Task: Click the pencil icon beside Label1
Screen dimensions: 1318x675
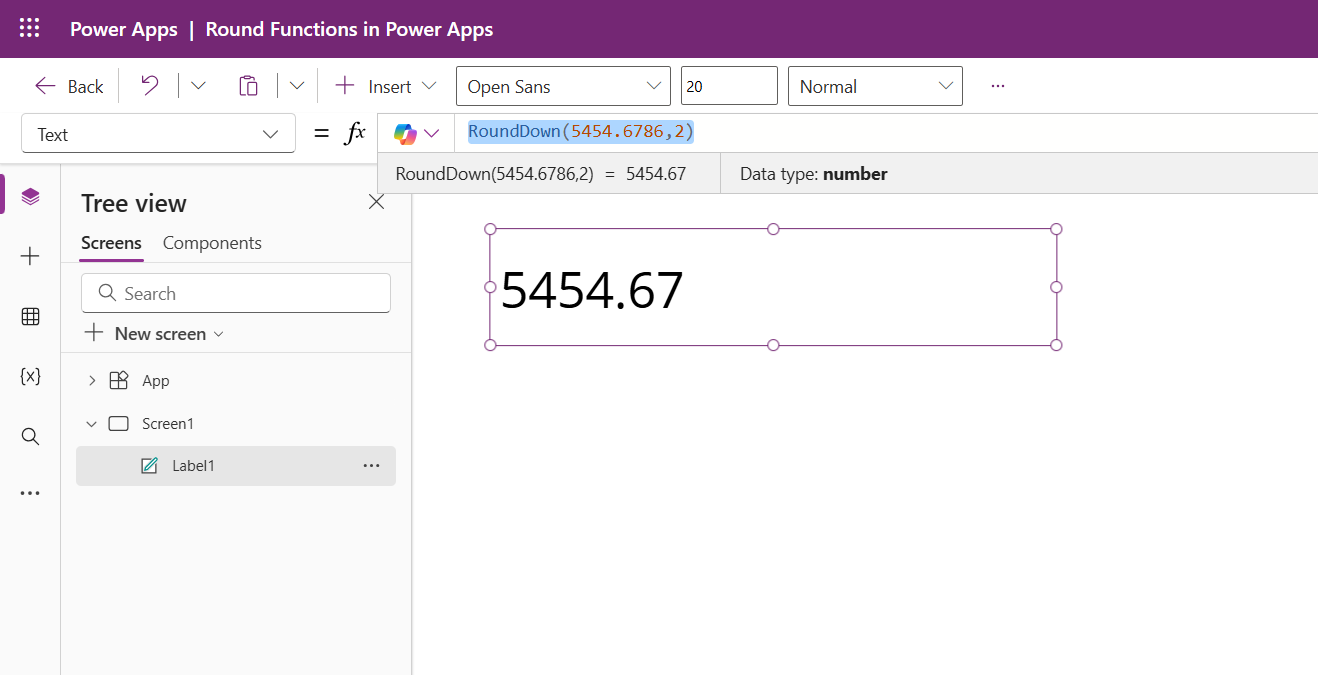Action: click(x=148, y=465)
